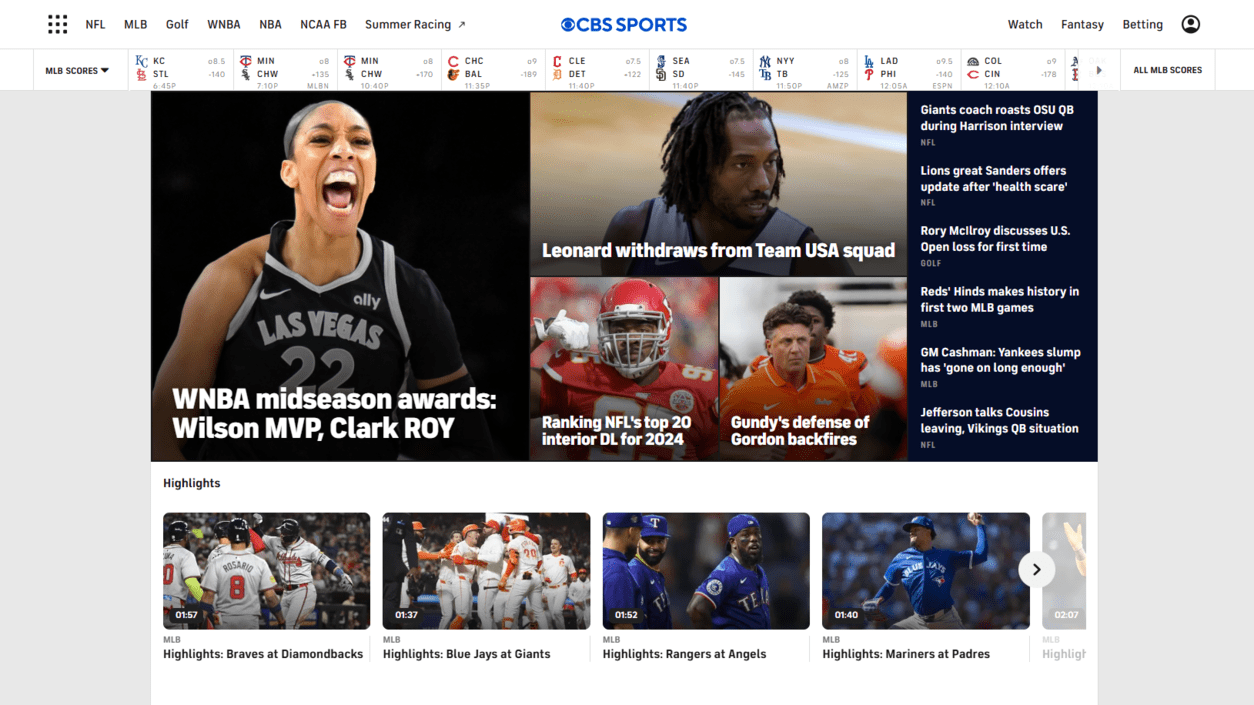The width and height of the screenshot is (1254, 705).
Task: Click the Yankees logo in scores bar
Action: pos(765,61)
